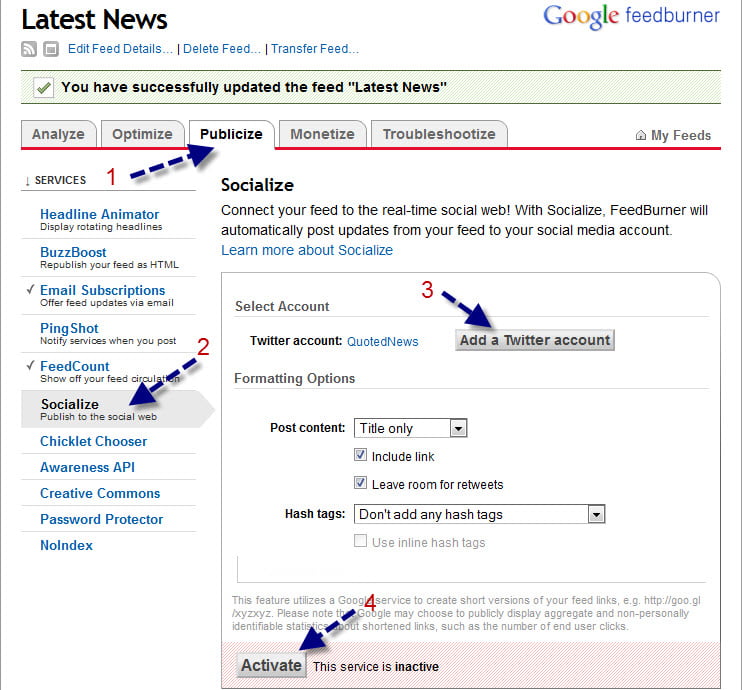Image resolution: width=742 pixels, height=690 pixels.
Task: Toggle Use inline hash tags checkbox
Action: pos(360,541)
